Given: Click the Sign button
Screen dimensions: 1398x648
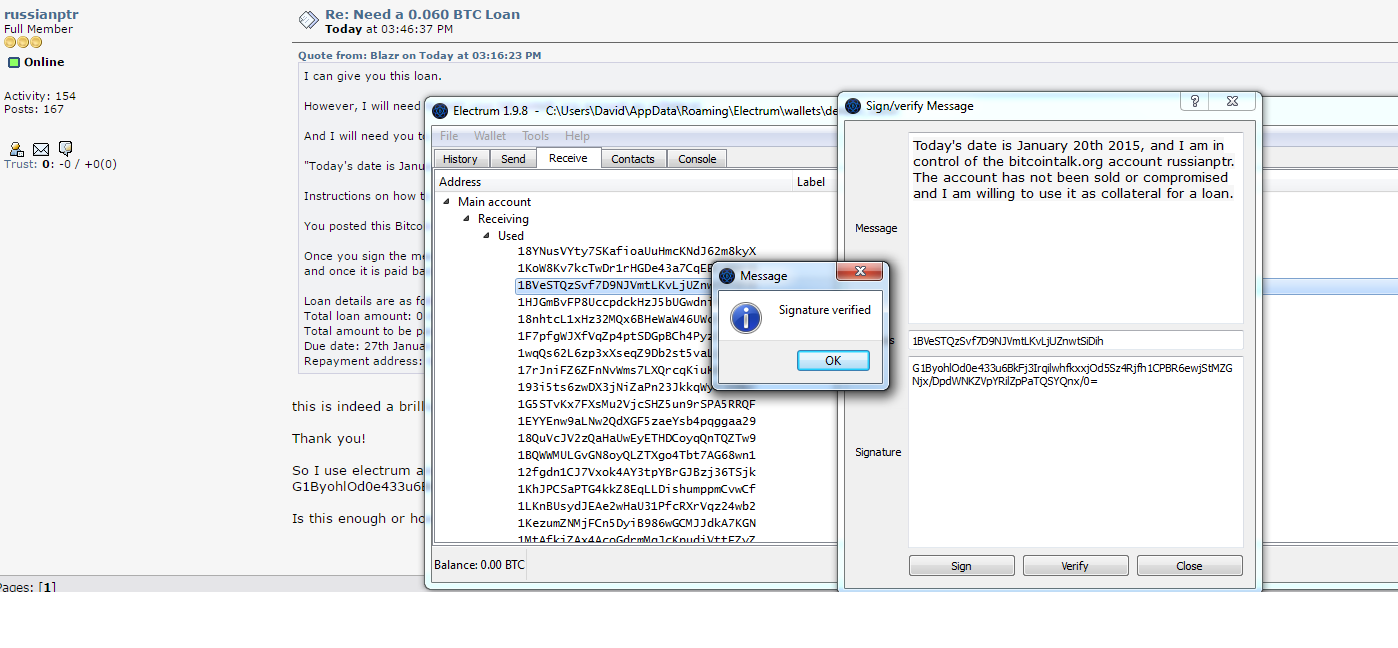Looking at the screenshot, I should (x=961, y=566).
